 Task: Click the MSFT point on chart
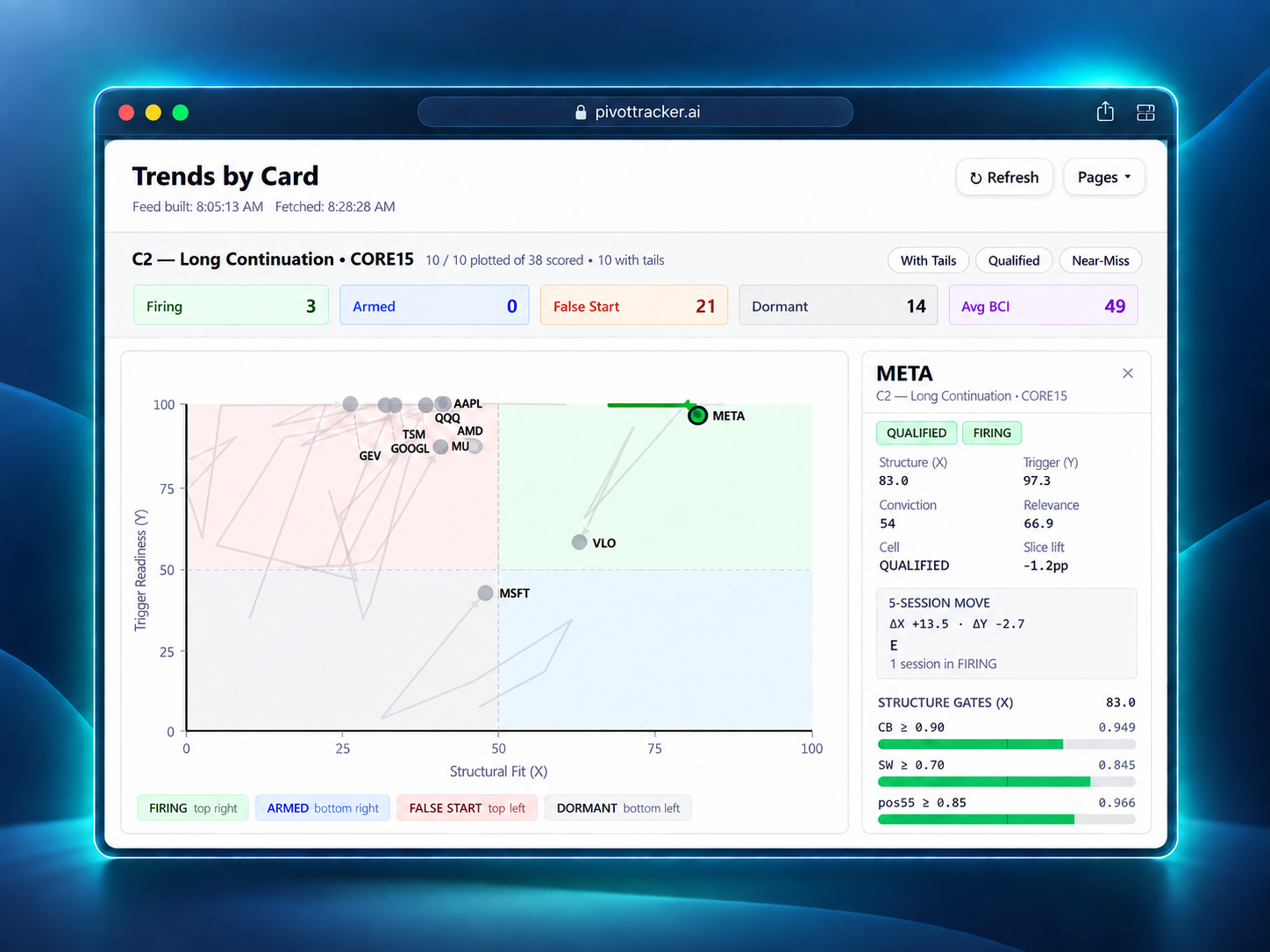click(x=485, y=593)
